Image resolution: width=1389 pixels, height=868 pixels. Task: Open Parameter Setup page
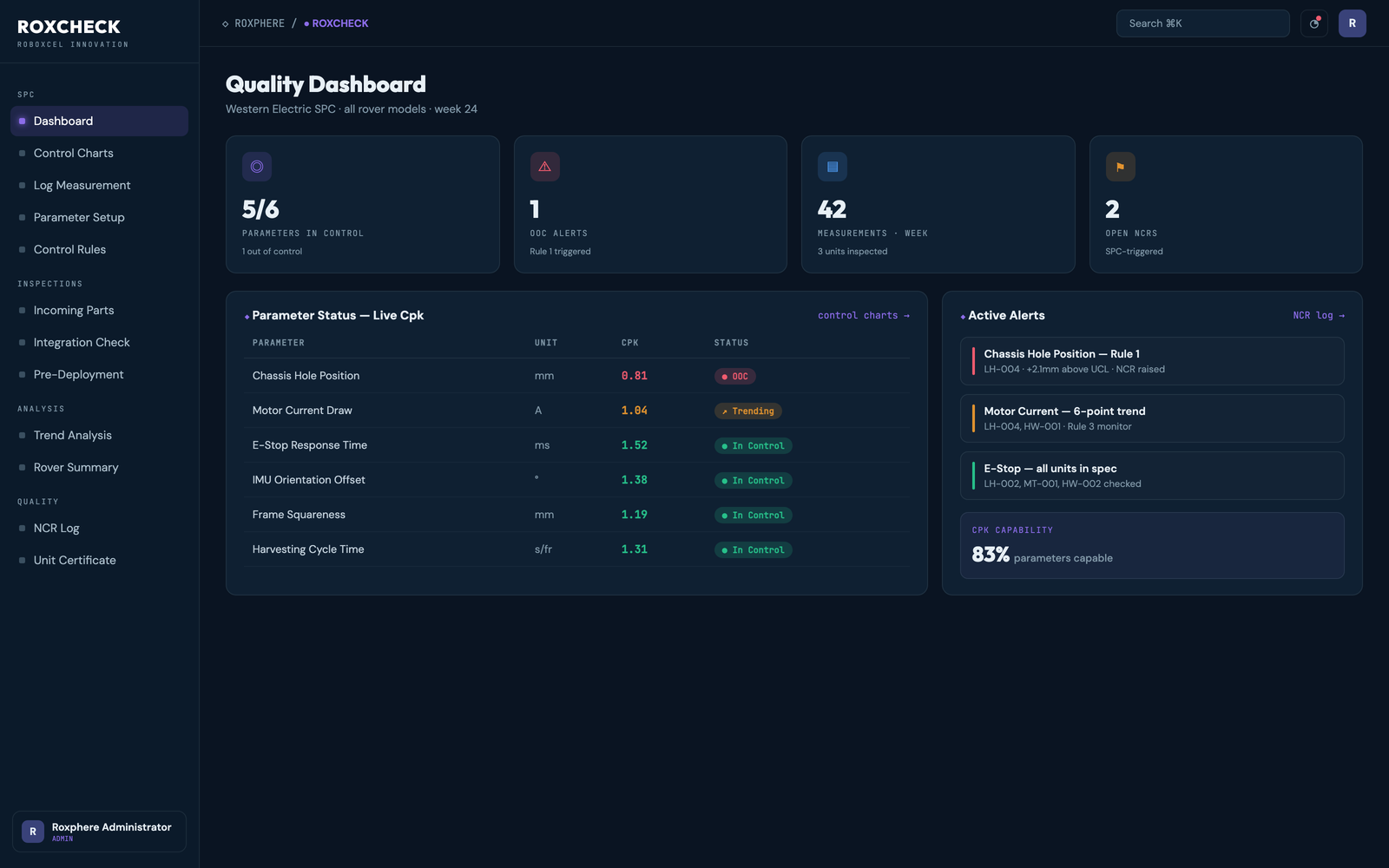coord(99,217)
